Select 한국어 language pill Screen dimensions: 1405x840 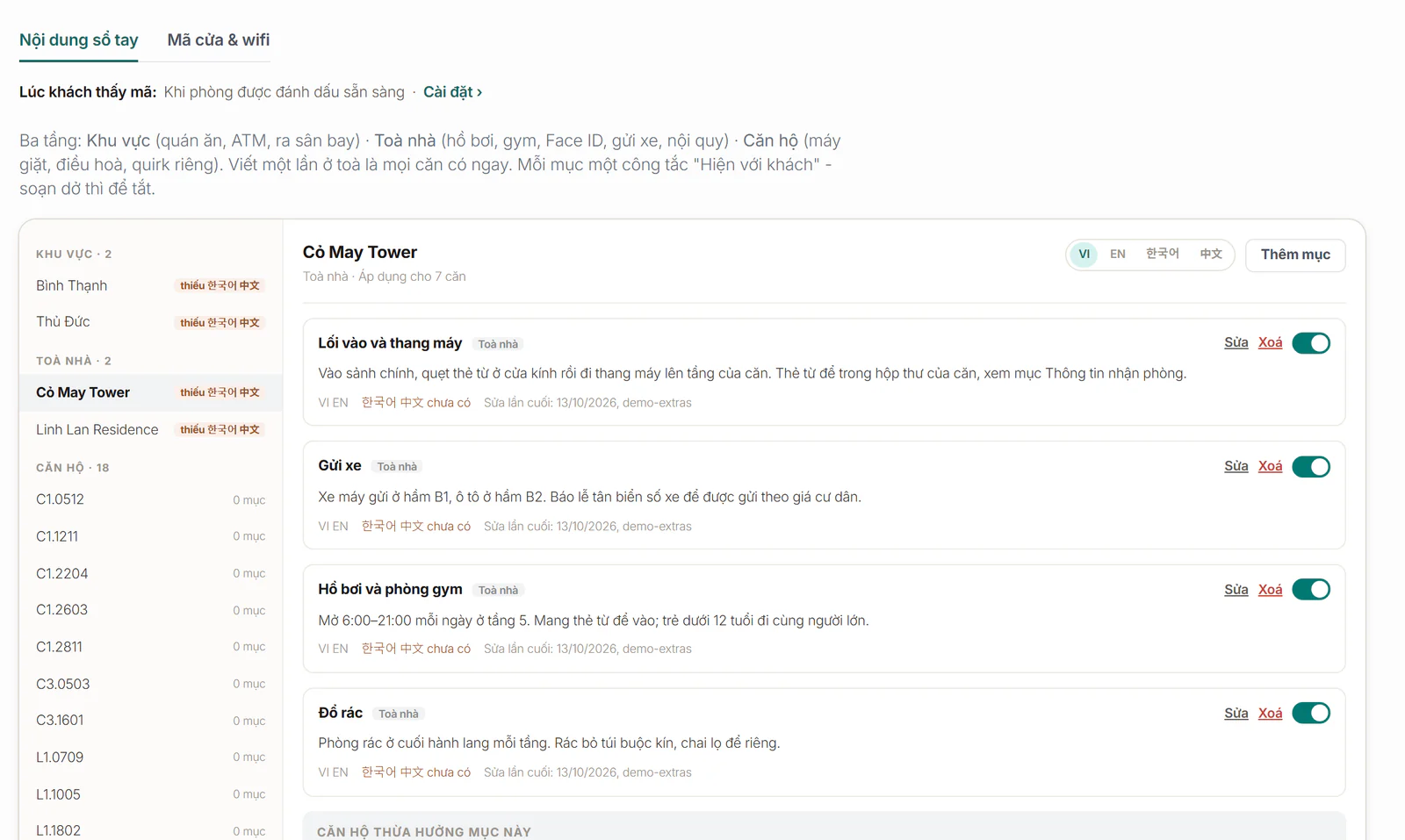(1163, 255)
